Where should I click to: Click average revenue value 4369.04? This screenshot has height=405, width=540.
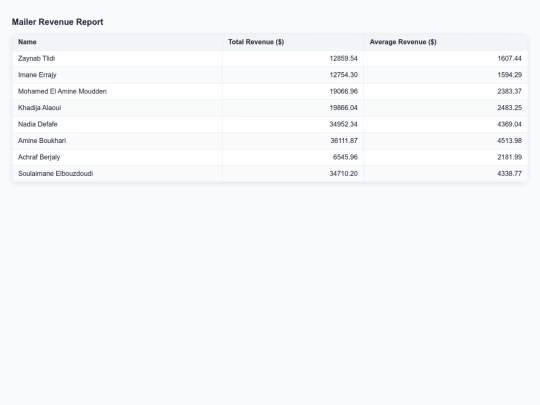509,124
